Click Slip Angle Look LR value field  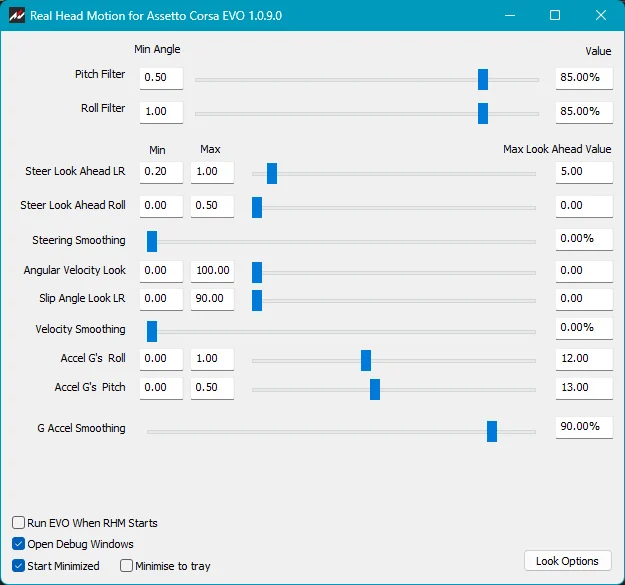[x=584, y=299]
